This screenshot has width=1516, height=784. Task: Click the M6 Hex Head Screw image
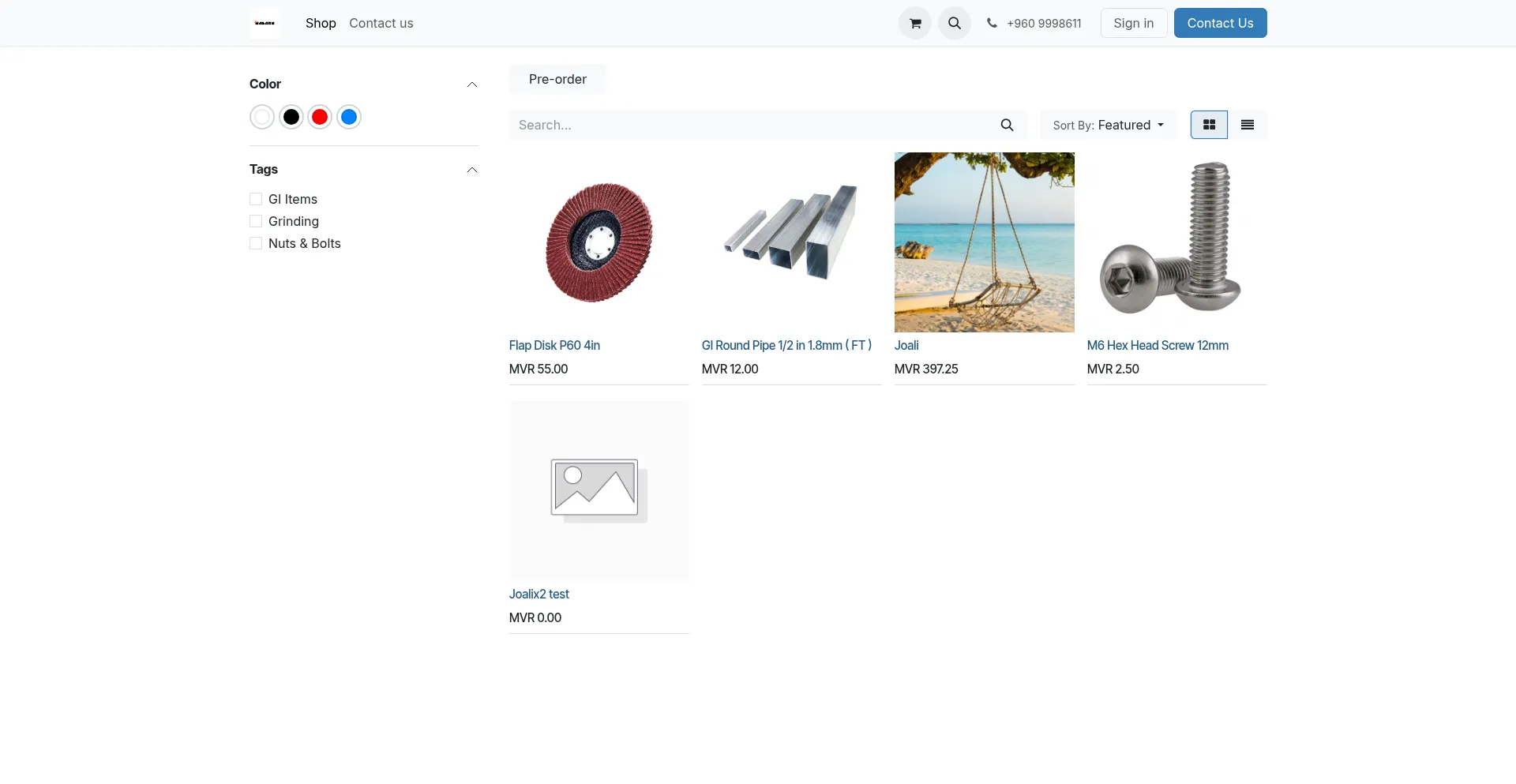(x=1177, y=242)
